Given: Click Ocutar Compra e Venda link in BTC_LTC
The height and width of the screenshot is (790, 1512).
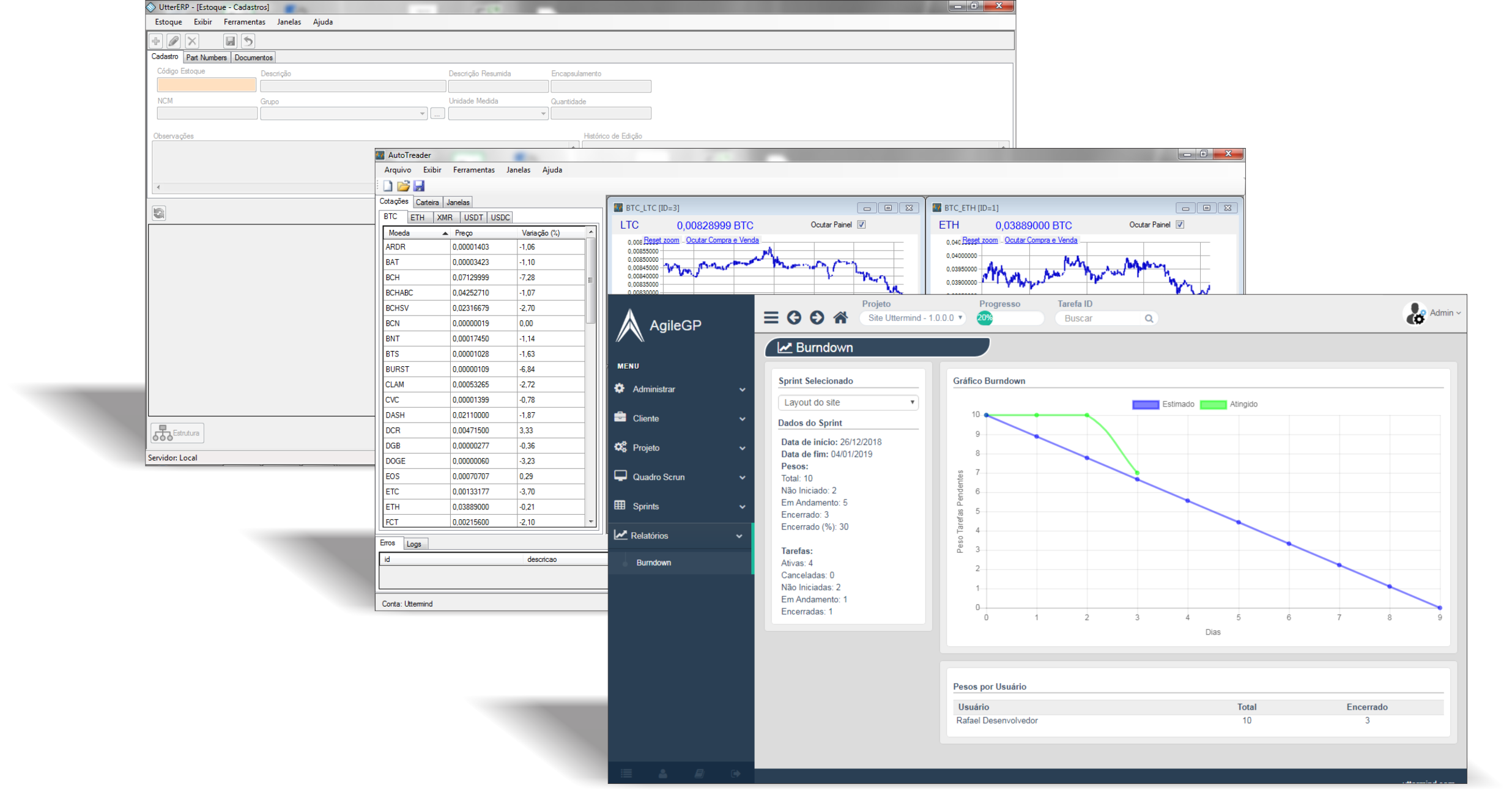Looking at the screenshot, I should click(x=722, y=240).
